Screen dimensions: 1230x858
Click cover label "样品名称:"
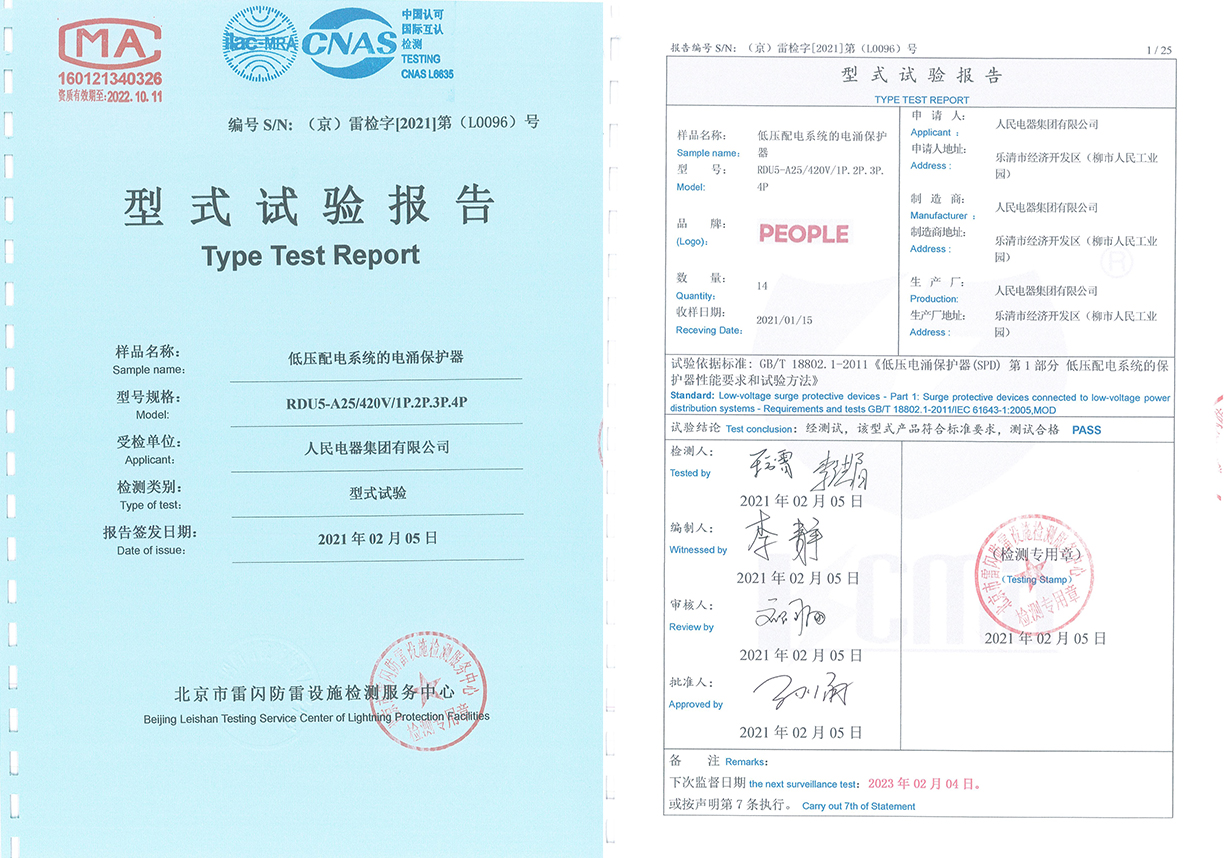(149, 352)
